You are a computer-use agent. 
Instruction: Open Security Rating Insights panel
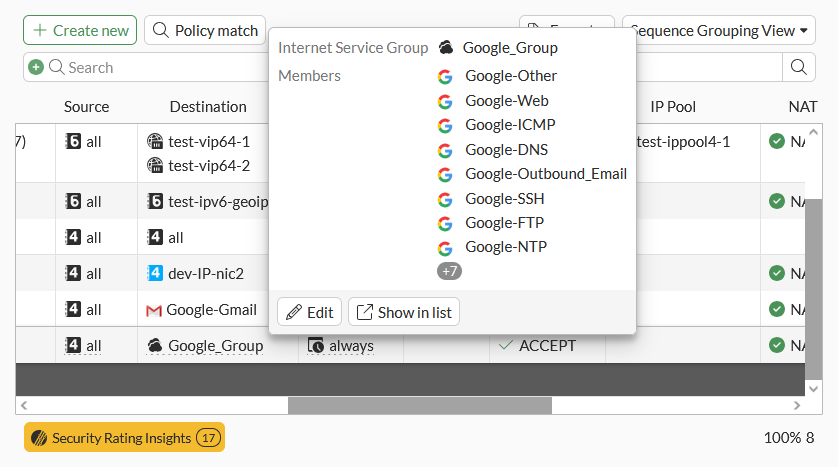[x=124, y=438]
